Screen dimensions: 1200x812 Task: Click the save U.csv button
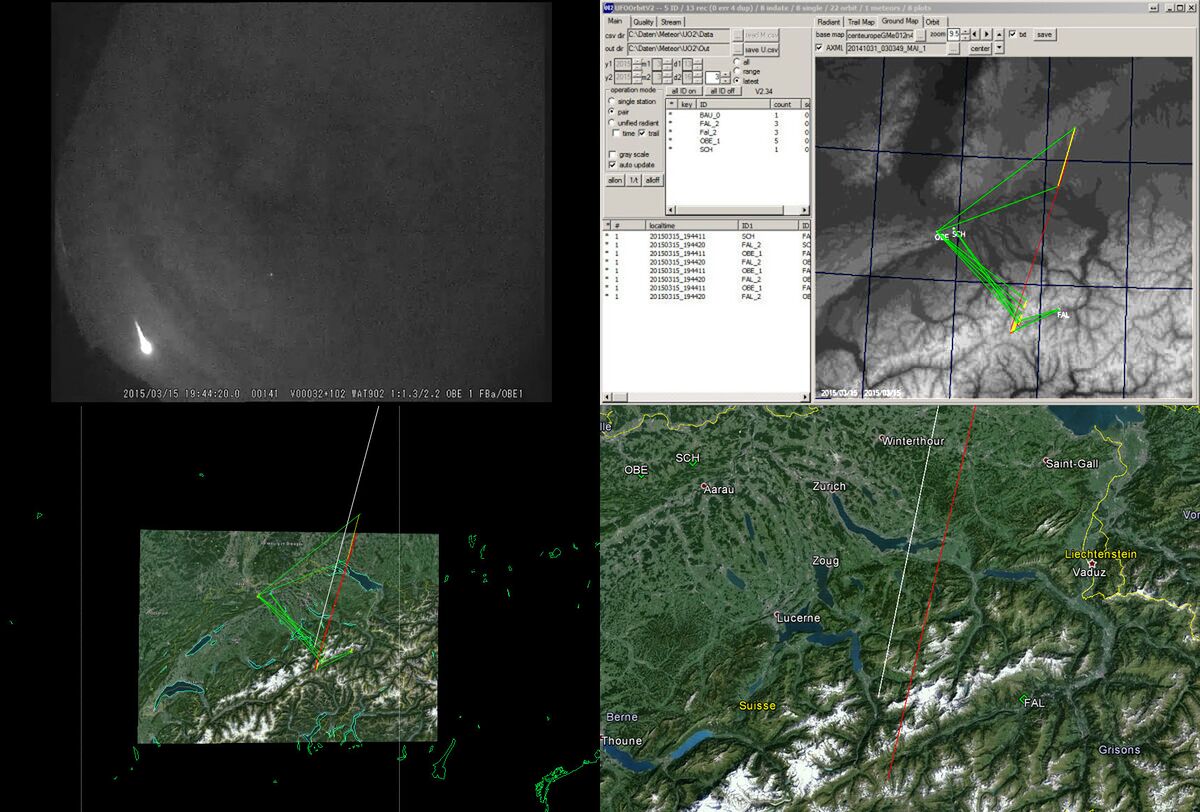(x=761, y=48)
